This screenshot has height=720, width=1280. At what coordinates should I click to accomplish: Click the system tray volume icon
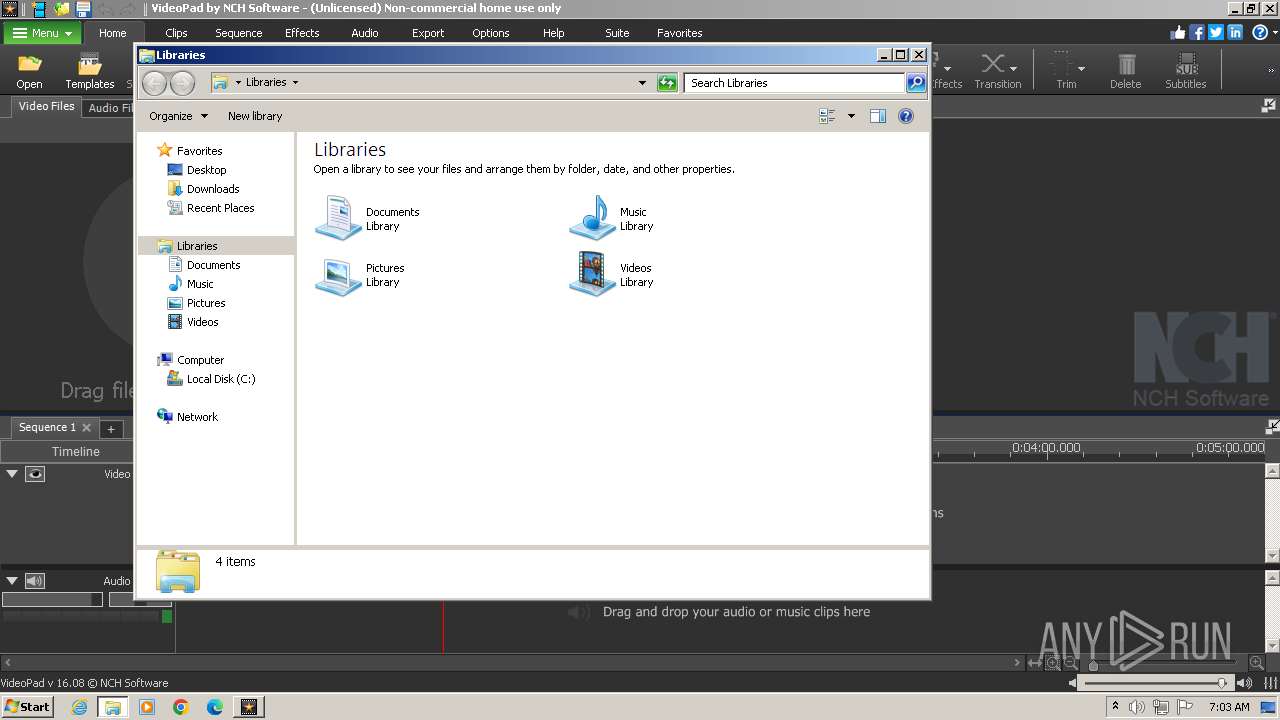point(1137,707)
